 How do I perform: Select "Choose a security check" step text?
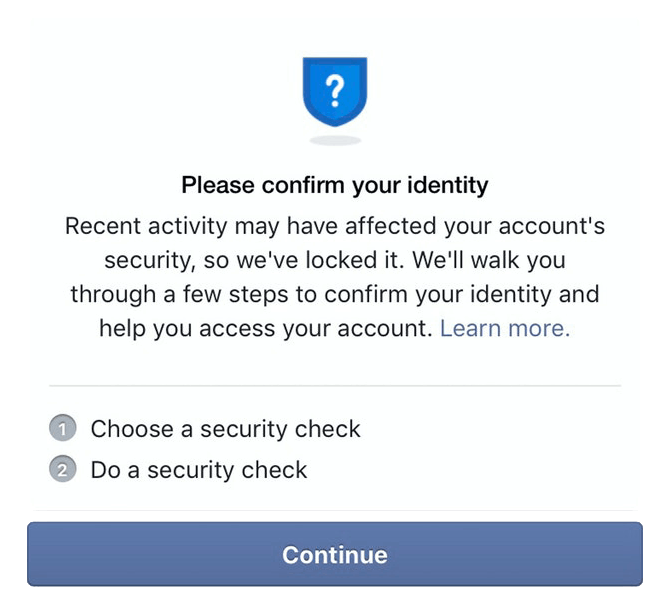point(226,429)
